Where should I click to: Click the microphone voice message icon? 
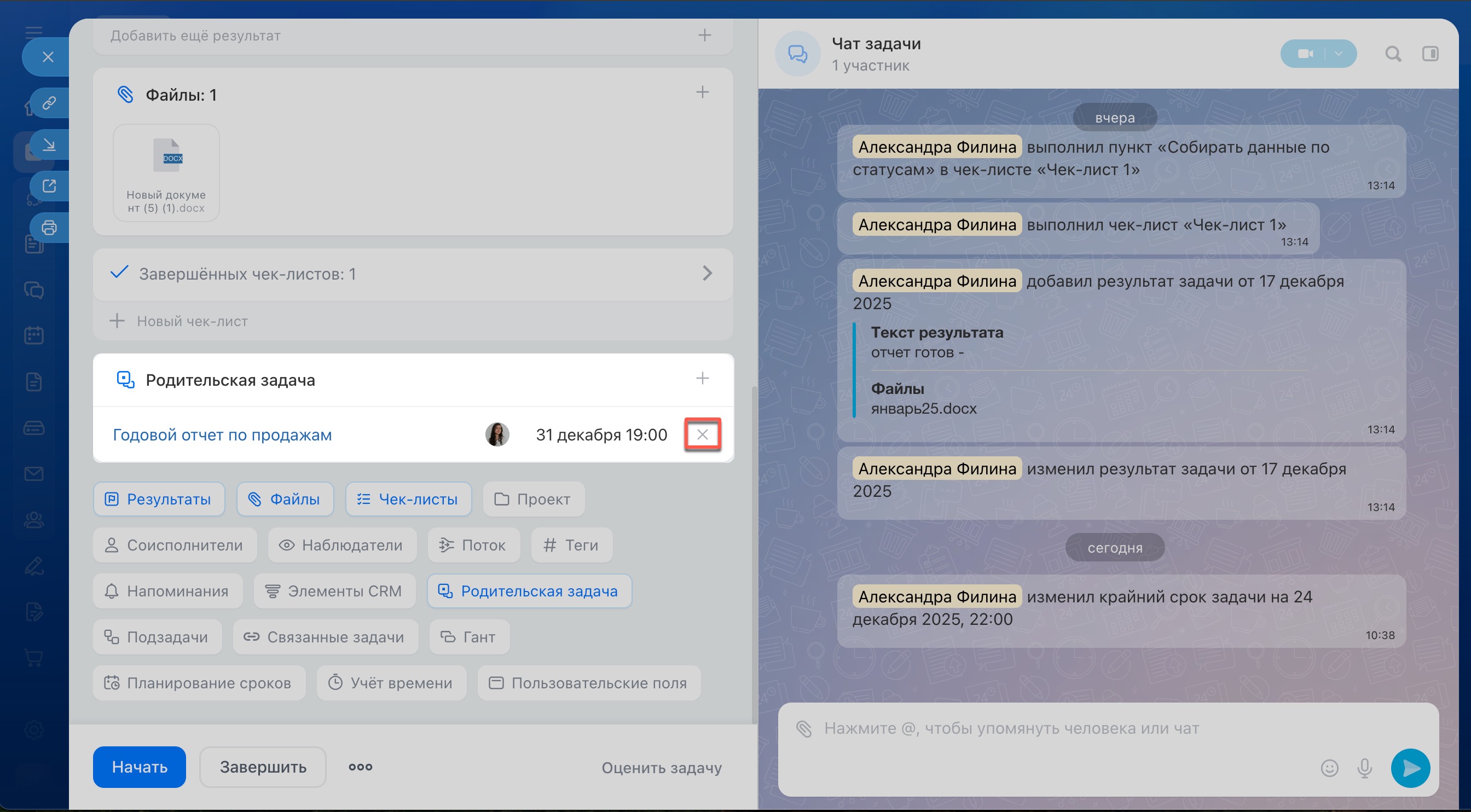(x=1364, y=768)
